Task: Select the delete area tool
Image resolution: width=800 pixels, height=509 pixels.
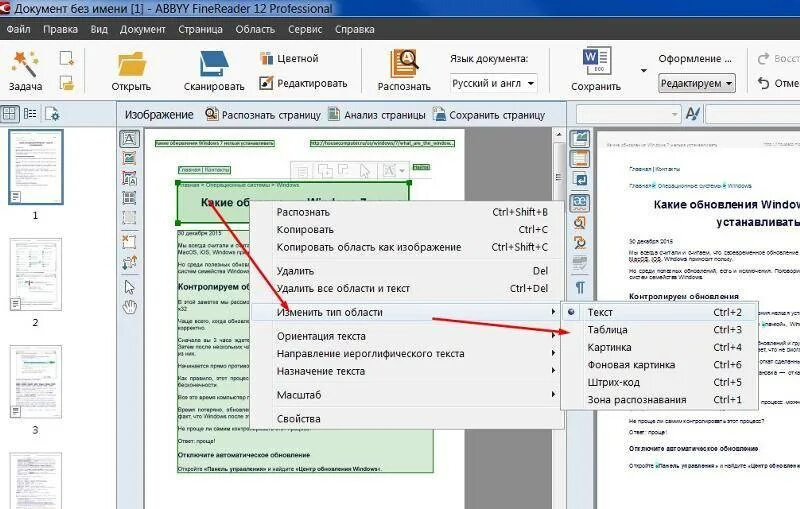Action: point(129,242)
